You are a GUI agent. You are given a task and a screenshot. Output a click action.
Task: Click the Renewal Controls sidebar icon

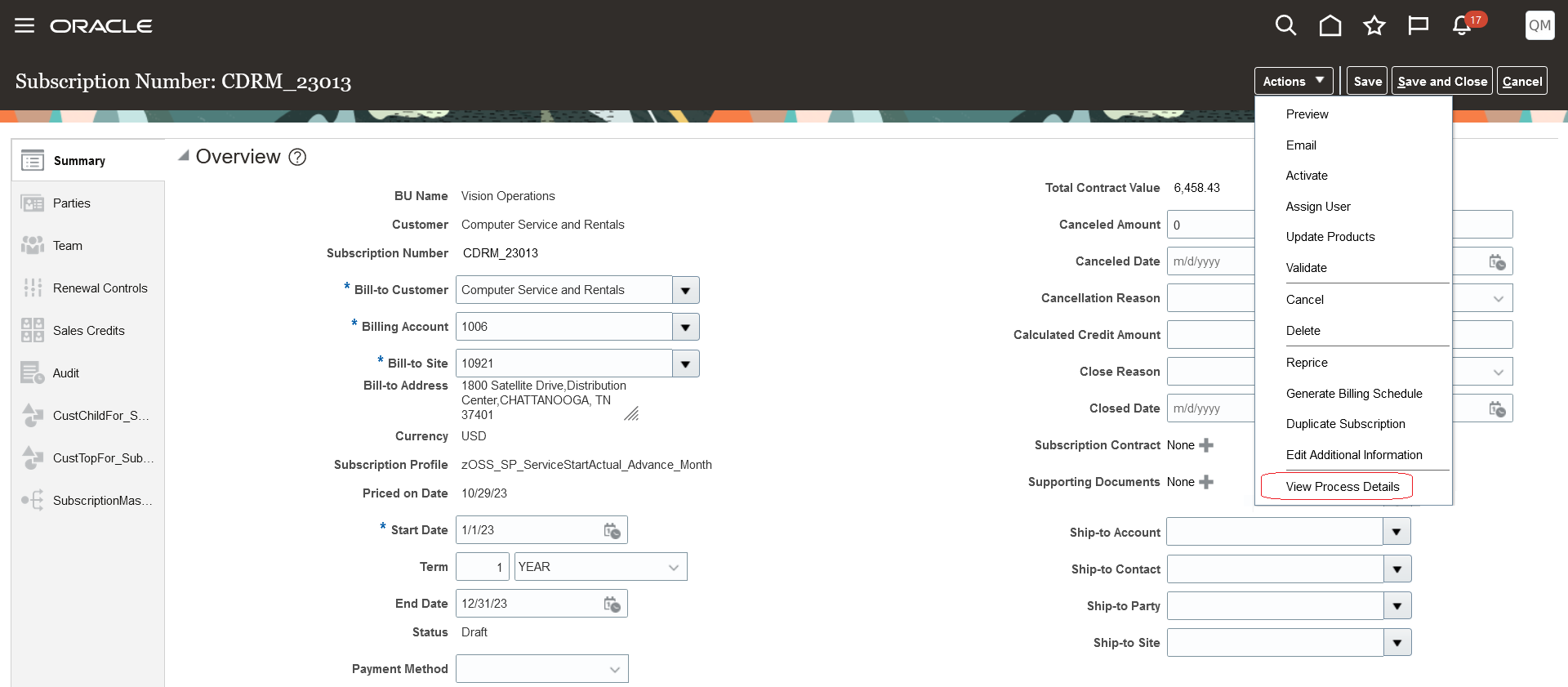click(x=33, y=288)
